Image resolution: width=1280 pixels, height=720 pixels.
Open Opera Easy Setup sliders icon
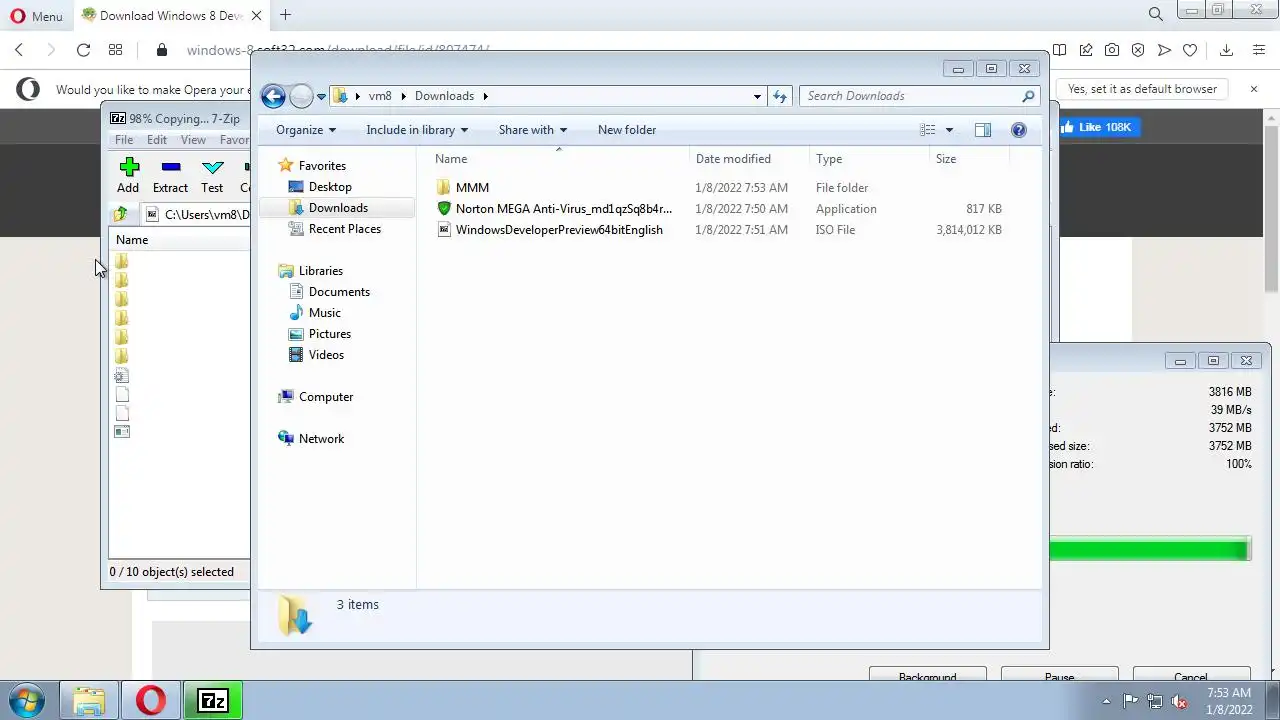tap(1258, 50)
